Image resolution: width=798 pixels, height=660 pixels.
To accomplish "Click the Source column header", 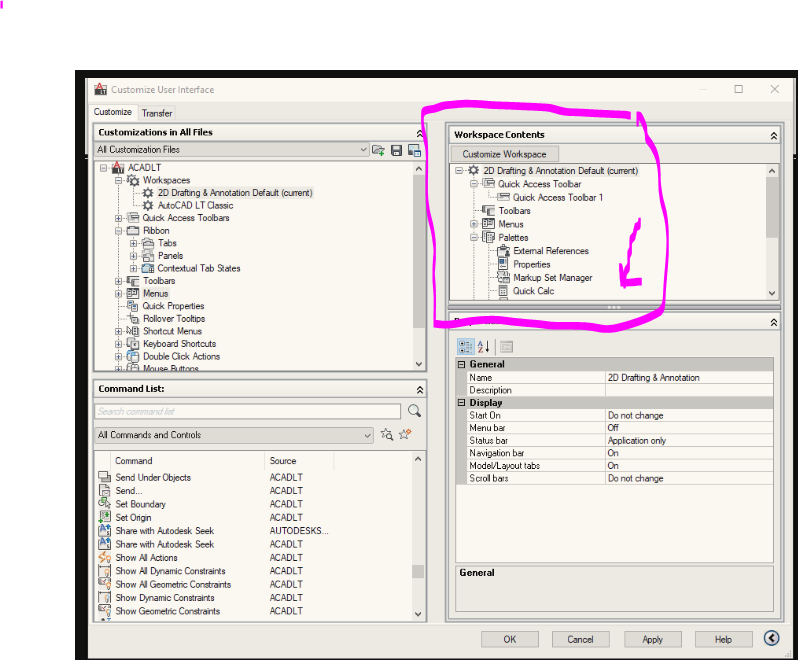I will click(x=299, y=461).
